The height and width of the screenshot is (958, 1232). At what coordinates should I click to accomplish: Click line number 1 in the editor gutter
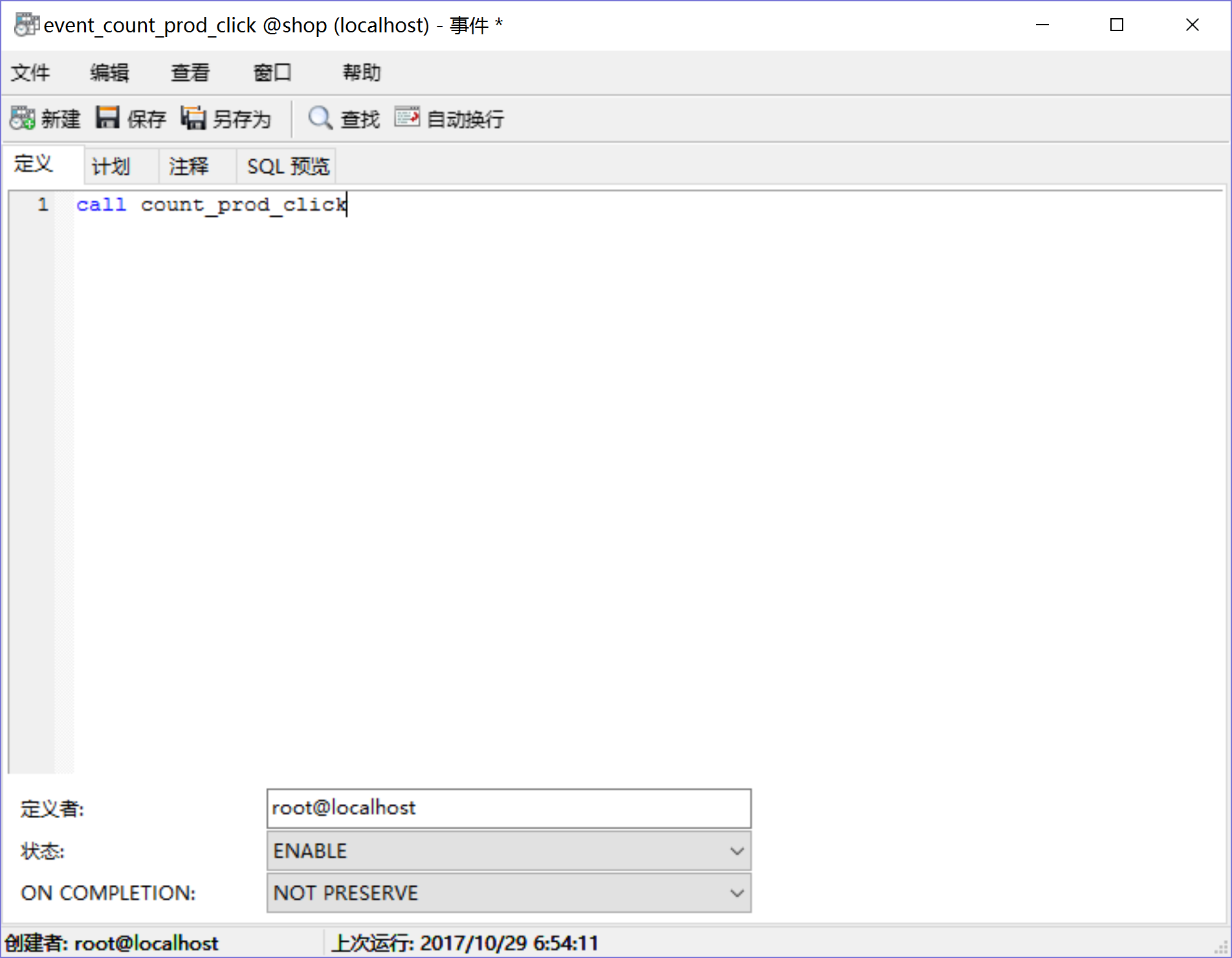[43, 205]
